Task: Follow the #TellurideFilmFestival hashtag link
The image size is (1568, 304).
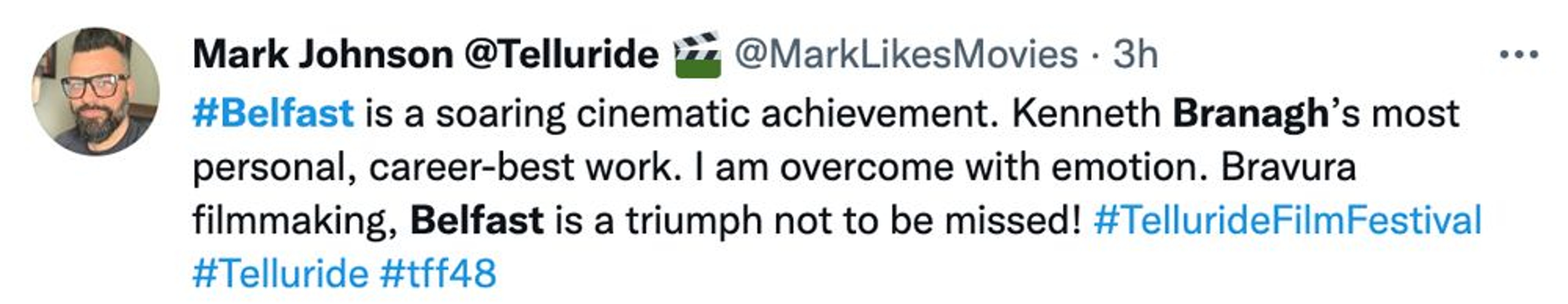Action: [x=1287, y=220]
